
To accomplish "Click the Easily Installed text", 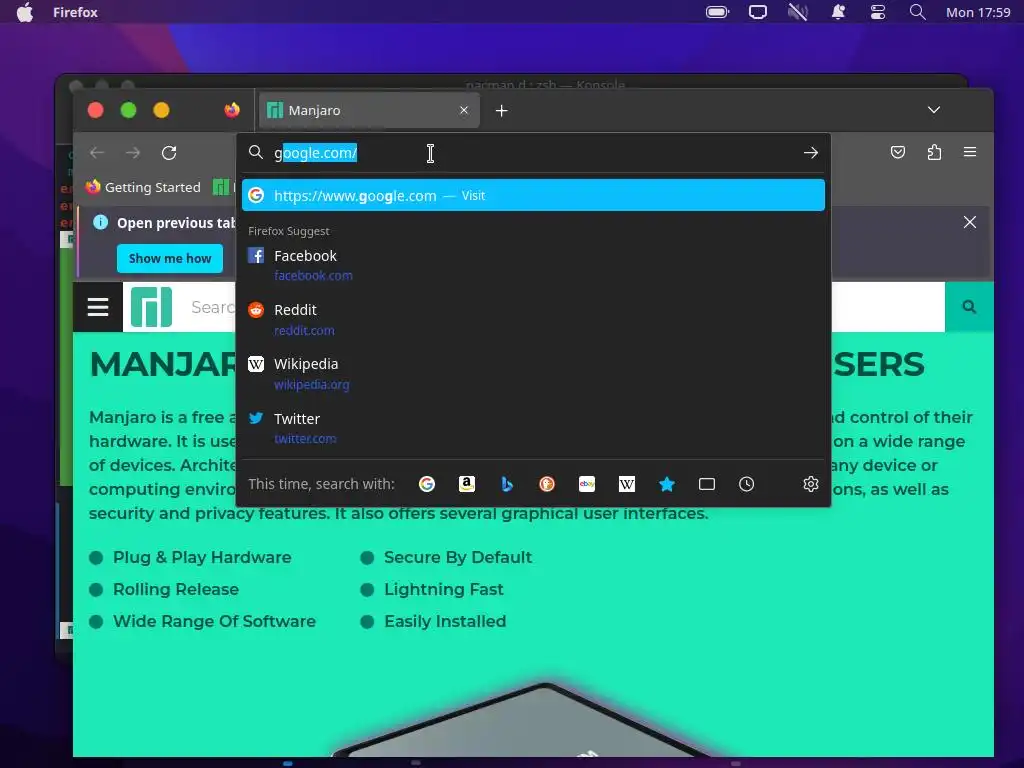I will [x=445, y=621].
